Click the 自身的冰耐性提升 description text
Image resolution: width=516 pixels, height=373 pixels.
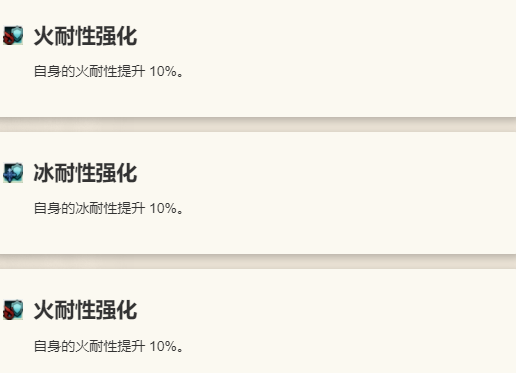point(89,209)
